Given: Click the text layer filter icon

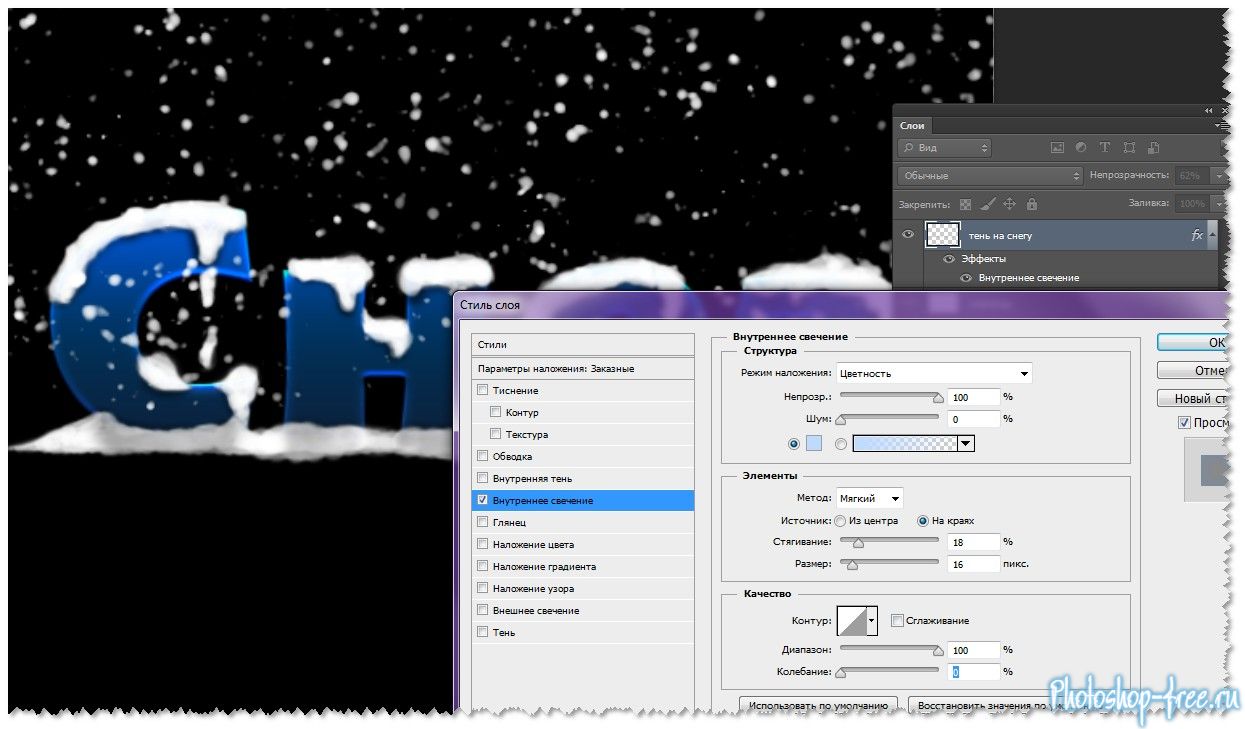Looking at the screenshot, I should 1105,148.
